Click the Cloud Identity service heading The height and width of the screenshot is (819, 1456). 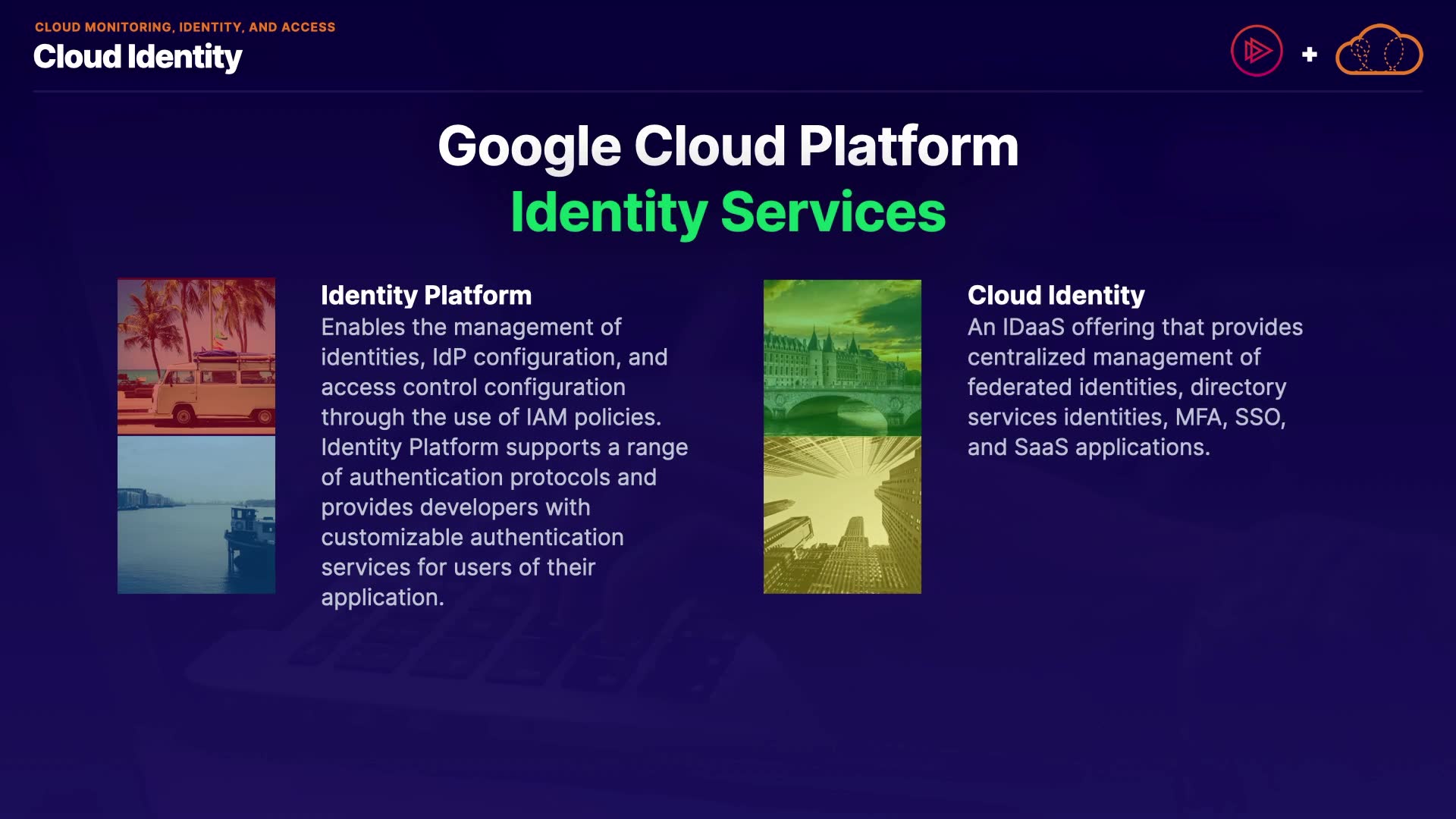(x=1056, y=295)
